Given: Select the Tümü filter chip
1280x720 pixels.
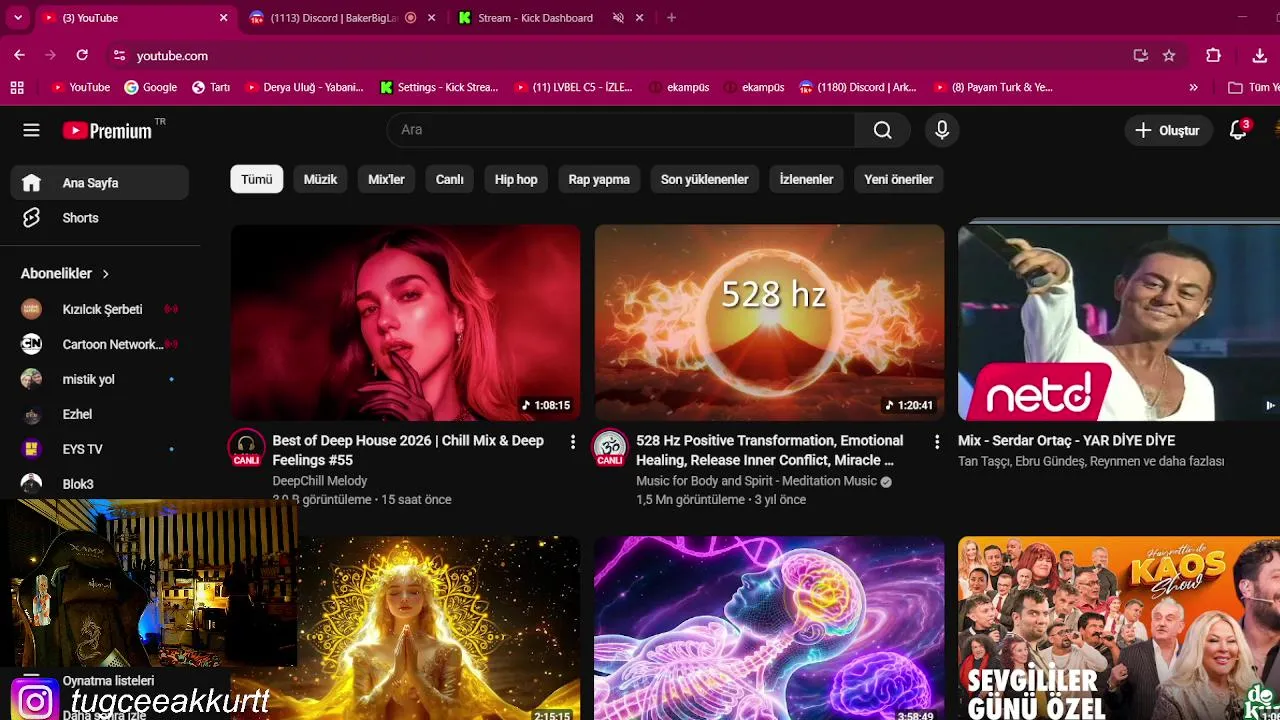Looking at the screenshot, I should [257, 179].
